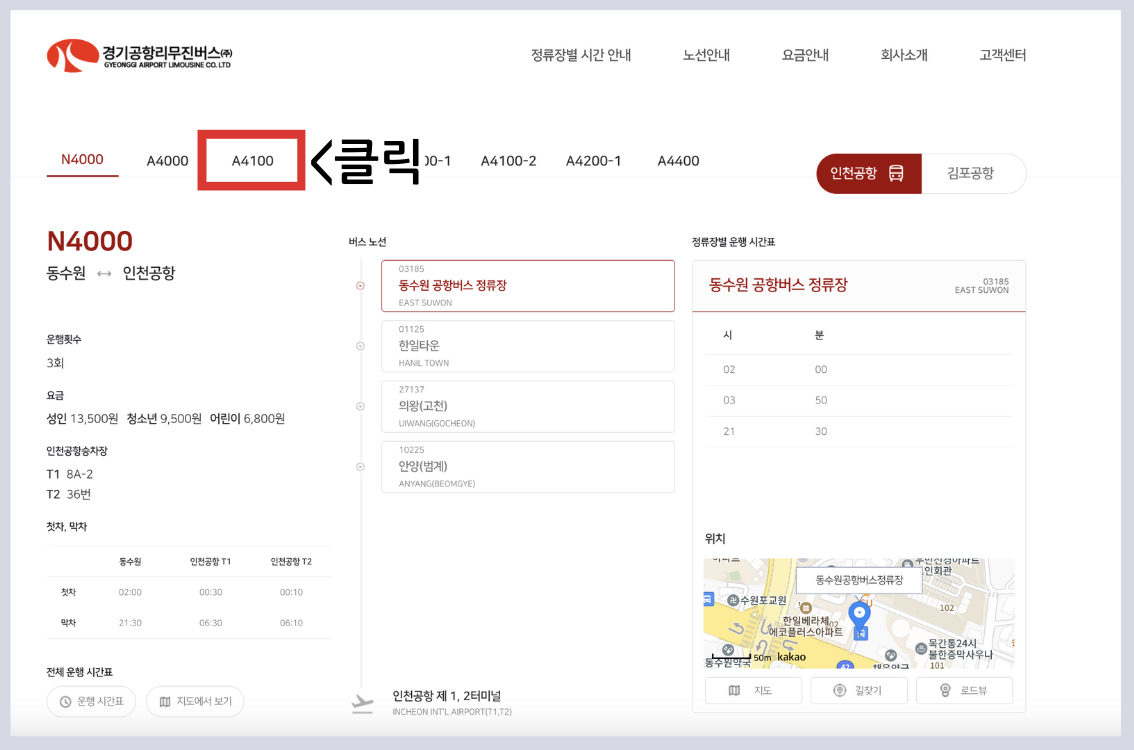1134x750 pixels.
Task: Click the clock icon on 운행 시간표
Action: (x=65, y=701)
